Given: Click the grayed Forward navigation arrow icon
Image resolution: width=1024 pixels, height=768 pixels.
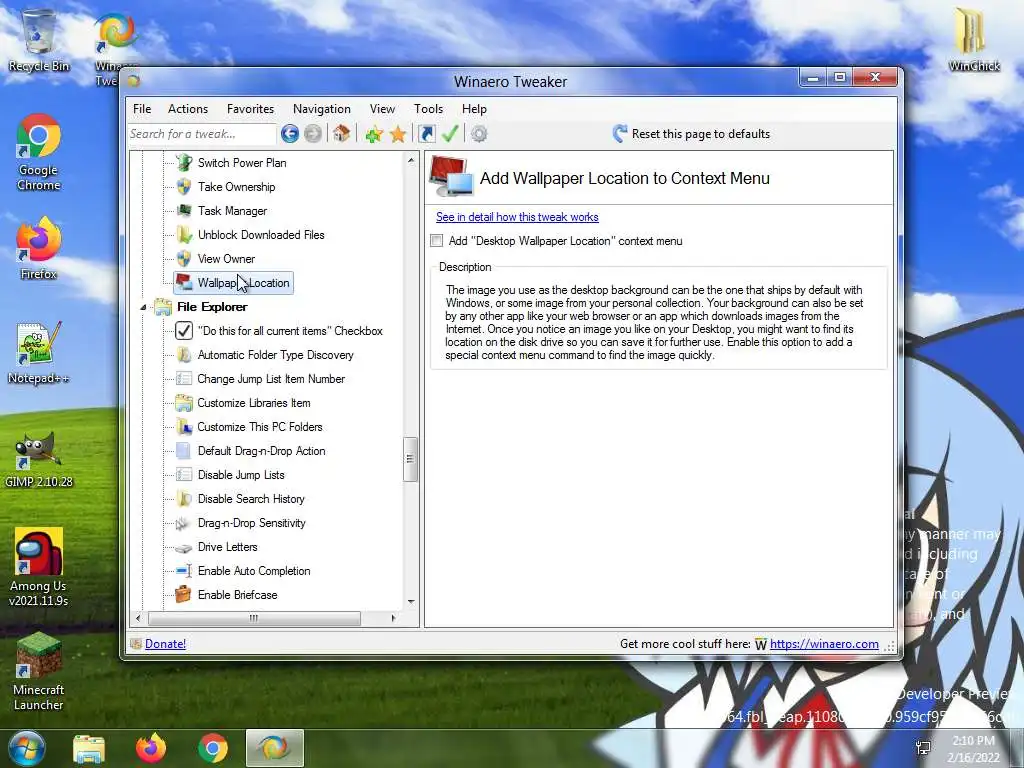Looking at the screenshot, I should pos(313,134).
